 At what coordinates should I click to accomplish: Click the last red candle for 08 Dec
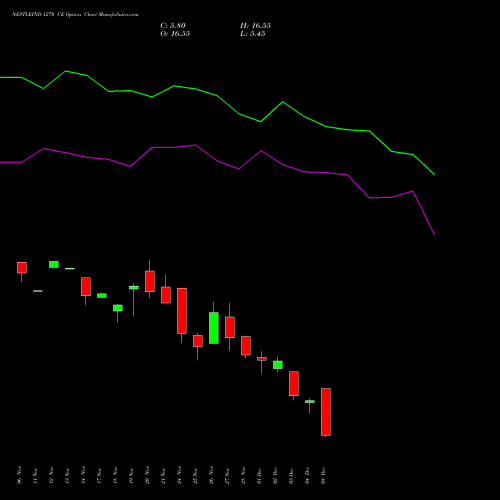(326, 412)
